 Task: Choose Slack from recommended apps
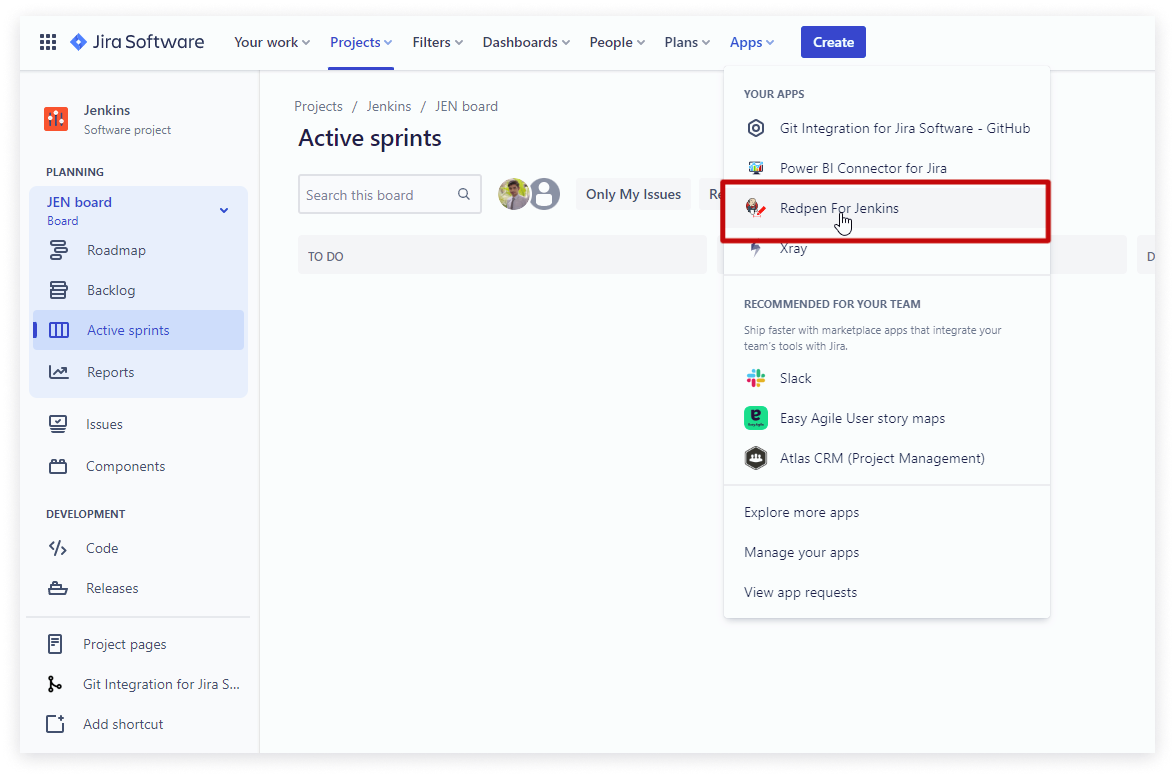coord(886,378)
